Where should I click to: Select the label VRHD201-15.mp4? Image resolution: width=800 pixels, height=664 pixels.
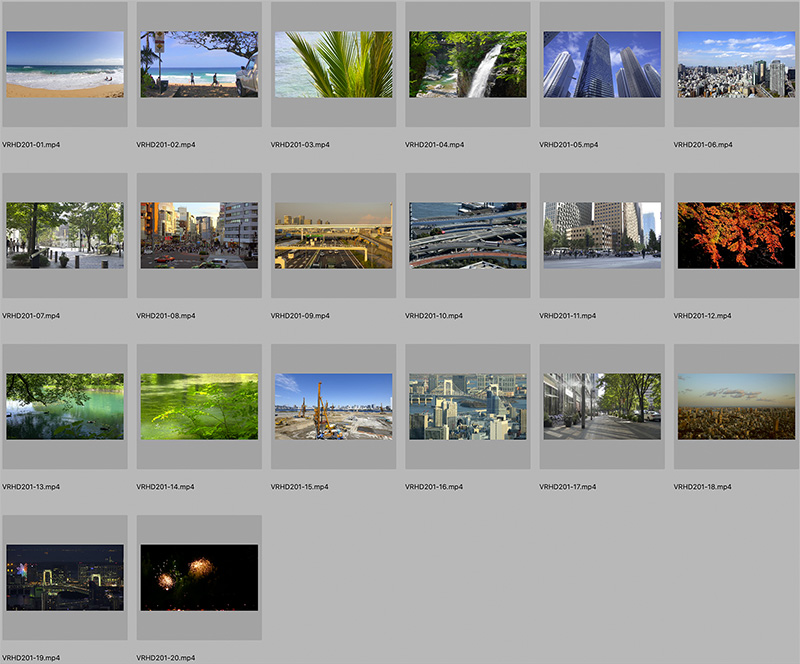coord(299,486)
